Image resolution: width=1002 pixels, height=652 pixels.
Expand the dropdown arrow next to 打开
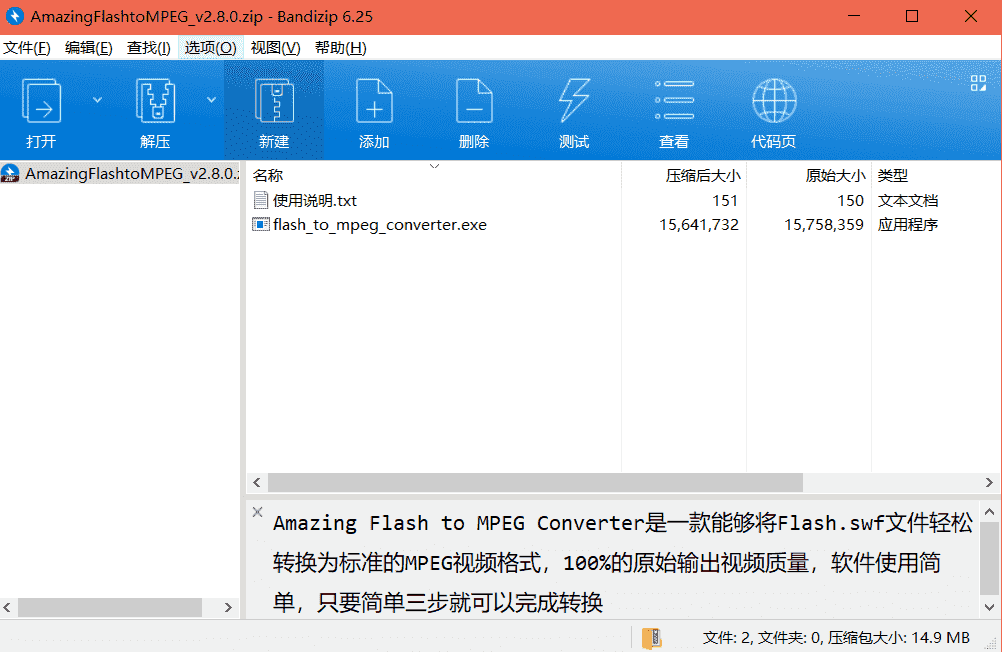[x=97, y=100]
